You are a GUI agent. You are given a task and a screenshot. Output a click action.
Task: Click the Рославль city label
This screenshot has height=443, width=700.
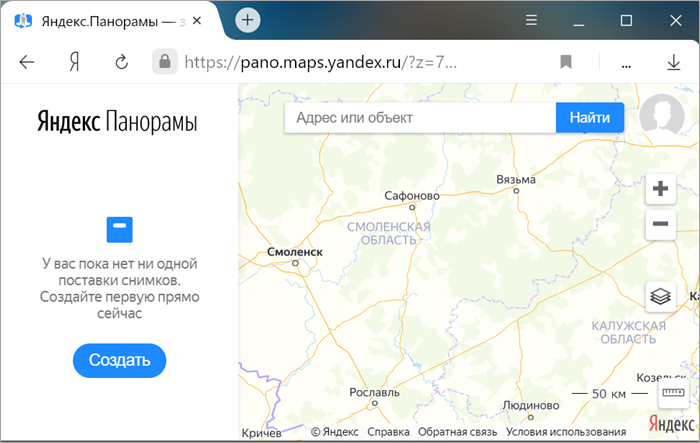374,393
